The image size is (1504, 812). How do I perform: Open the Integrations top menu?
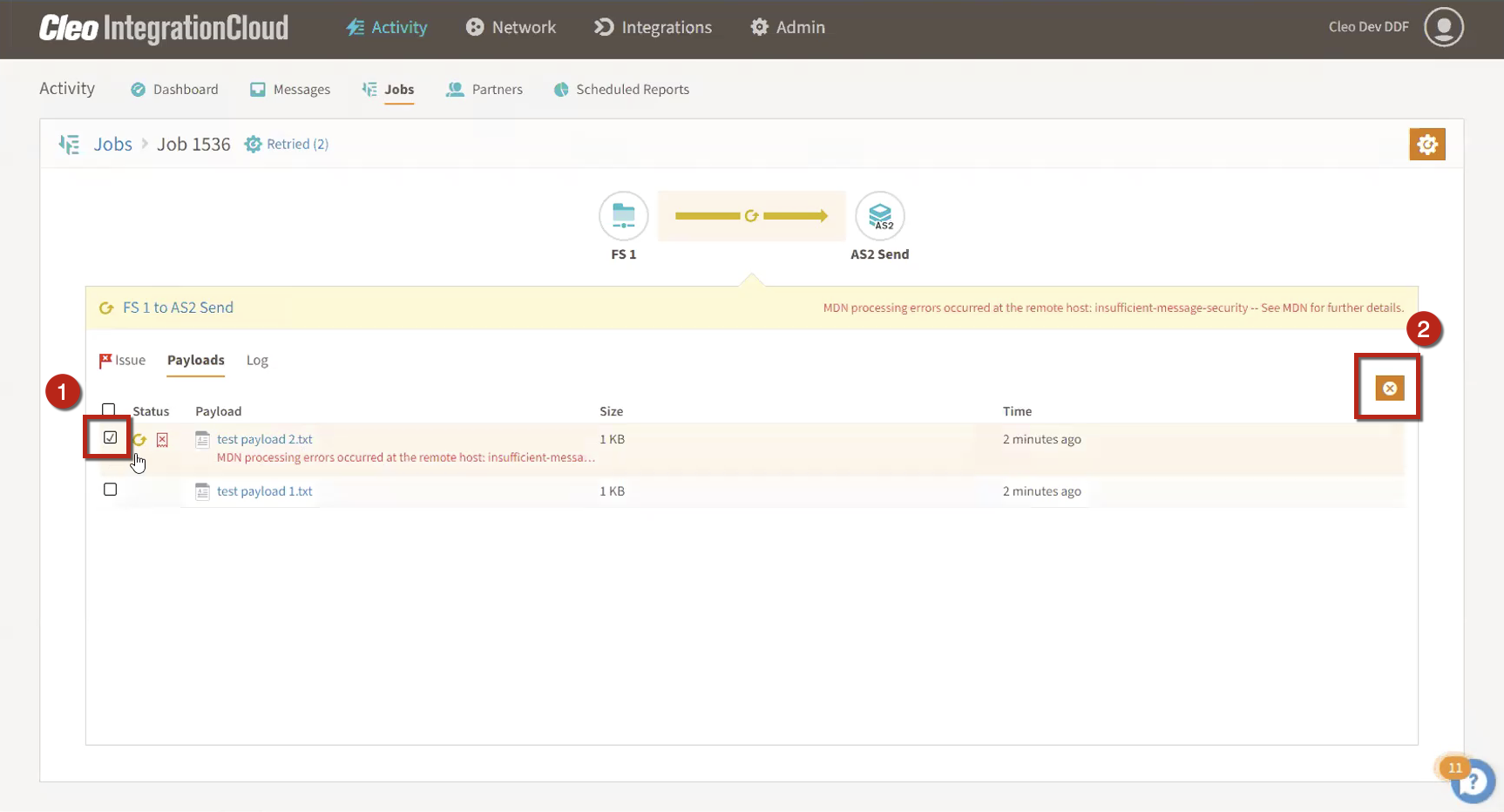pos(653,27)
